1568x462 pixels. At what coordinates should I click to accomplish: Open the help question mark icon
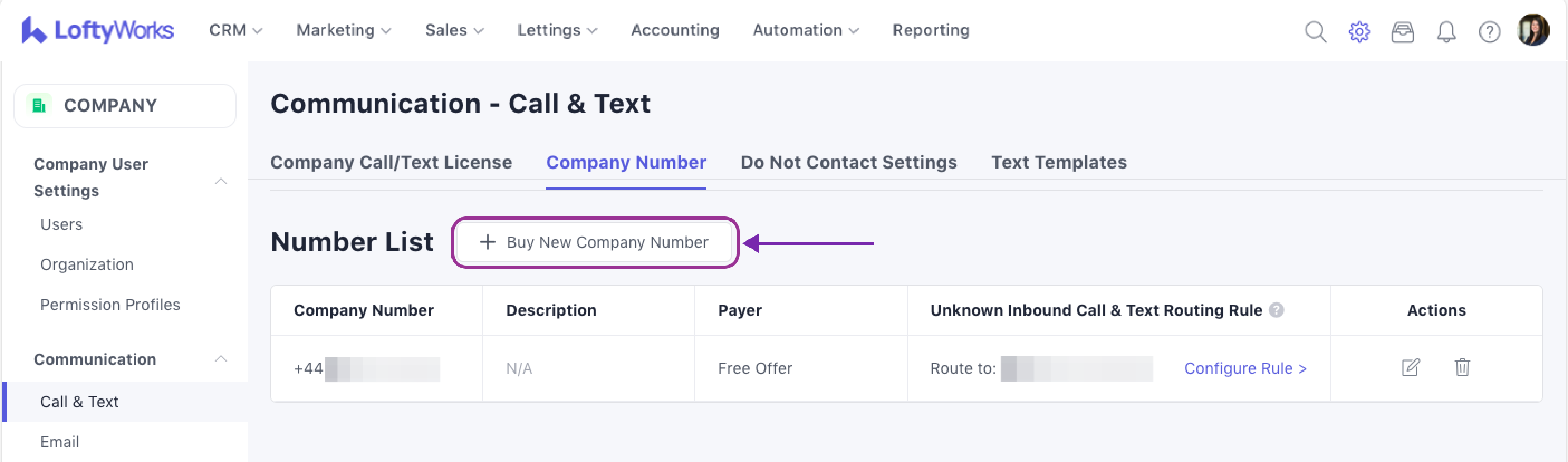(x=1489, y=31)
